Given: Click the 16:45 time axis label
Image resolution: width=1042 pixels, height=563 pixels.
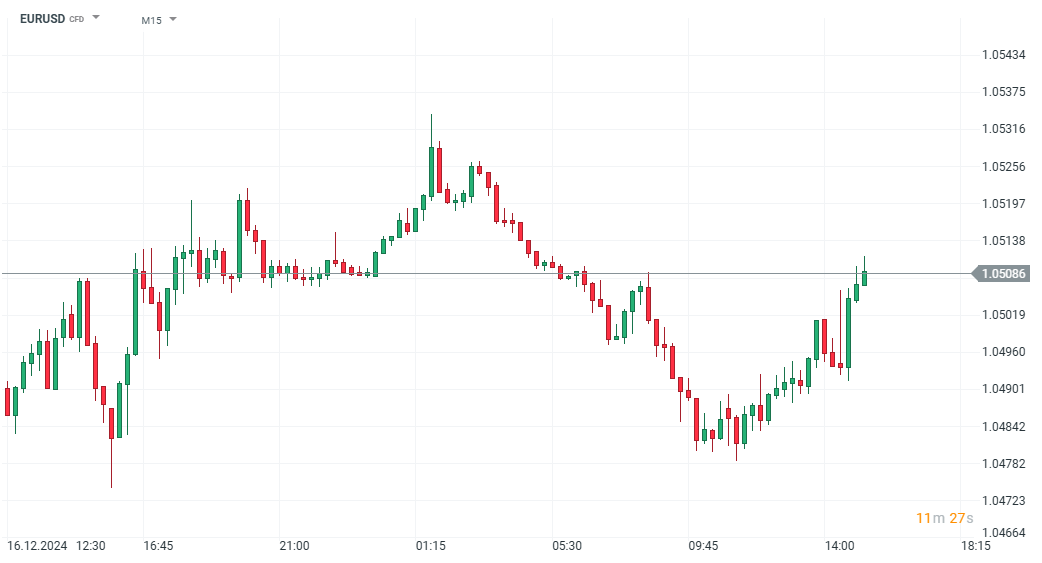Looking at the screenshot, I should (158, 546).
